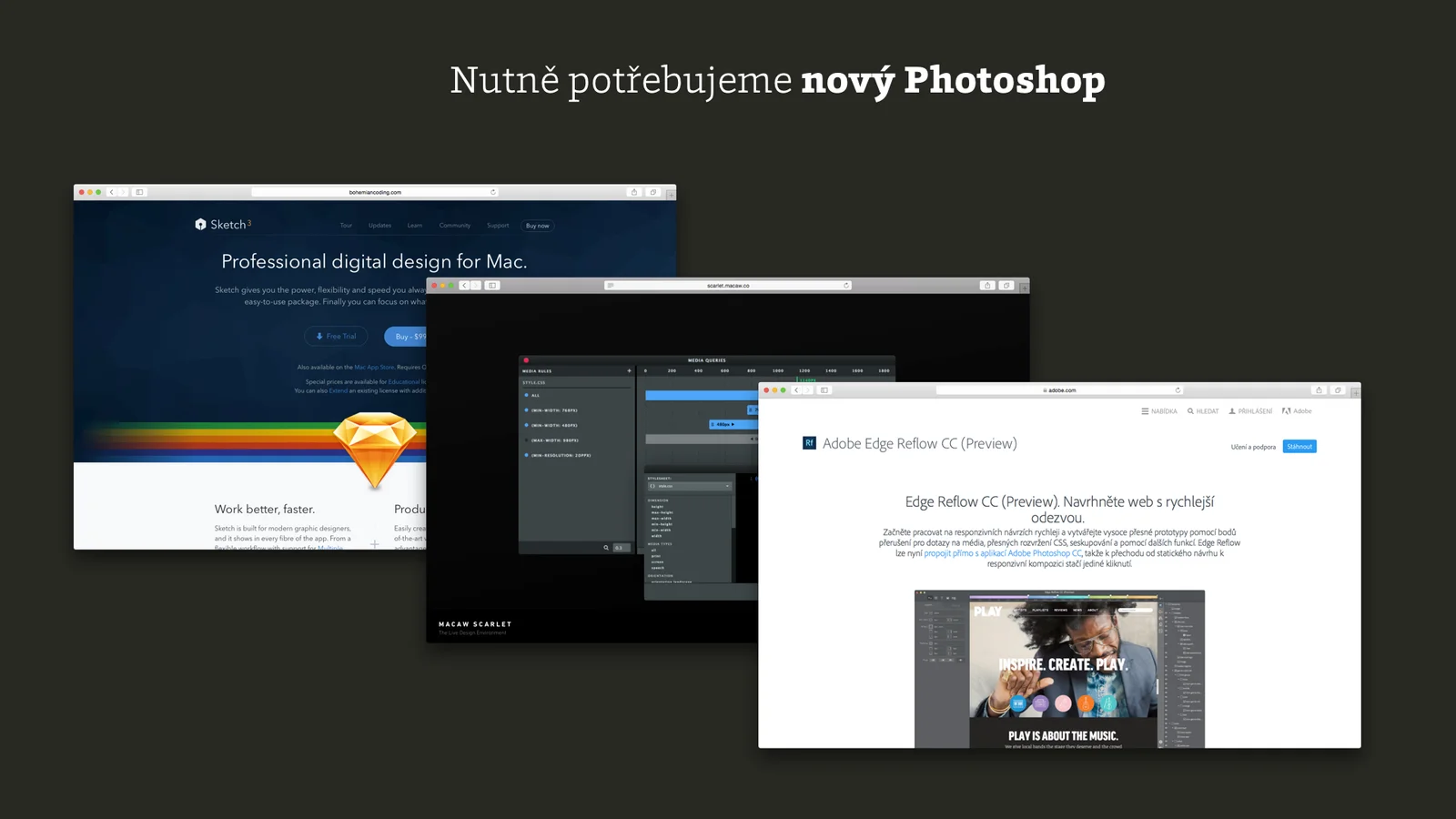Toggle the (min-resolution: 2dppx) media rule
1456x819 pixels.
(527, 455)
